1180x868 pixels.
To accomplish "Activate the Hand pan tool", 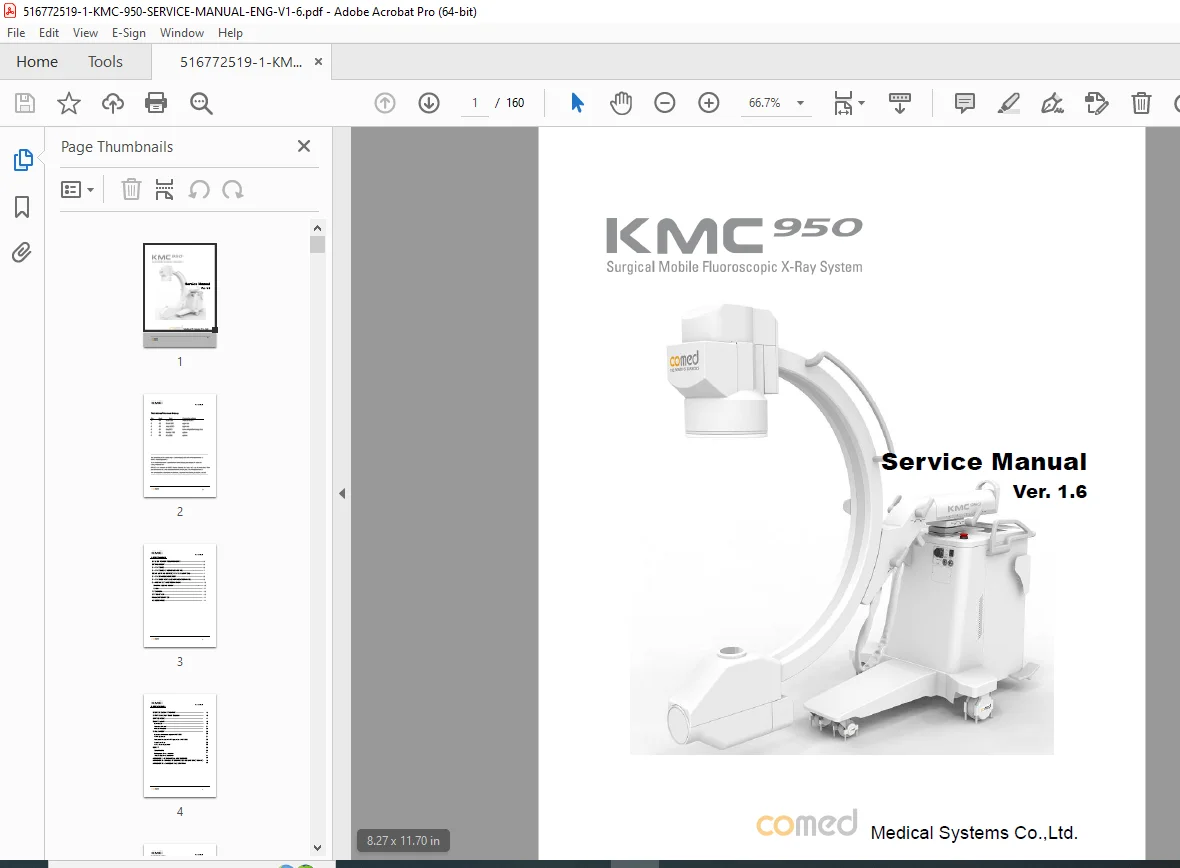I will (x=621, y=103).
